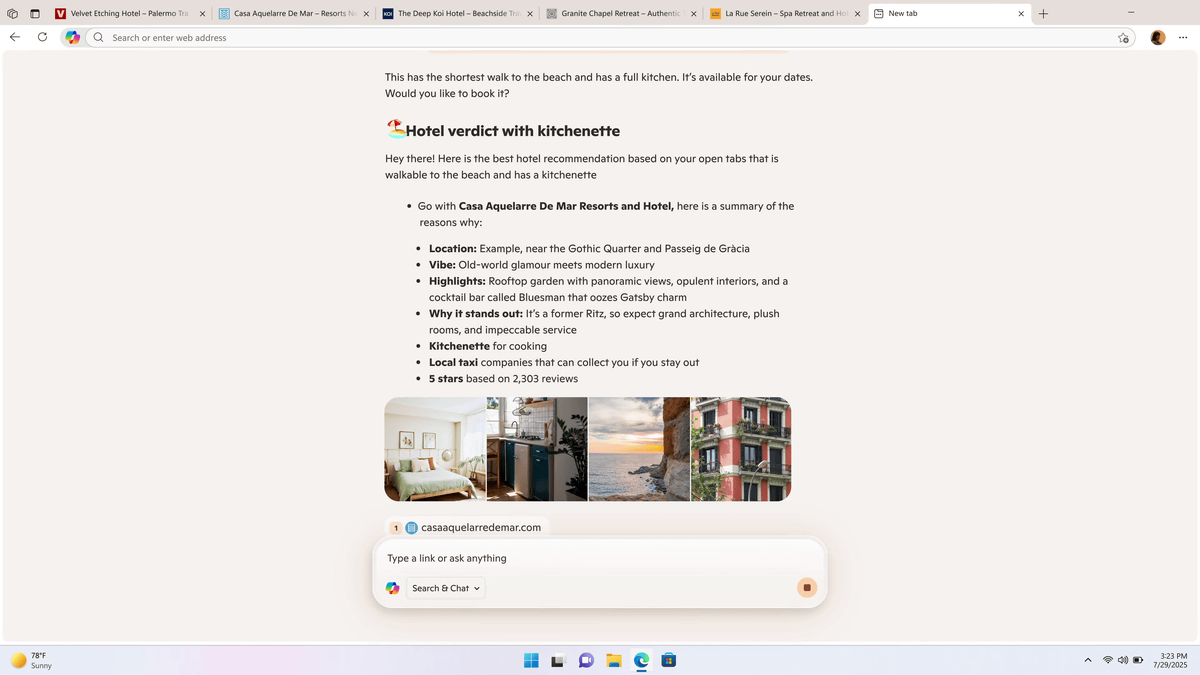The width and height of the screenshot is (1200, 675).
Task: Open the bedroom photo thumbnail
Action: tap(435, 449)
